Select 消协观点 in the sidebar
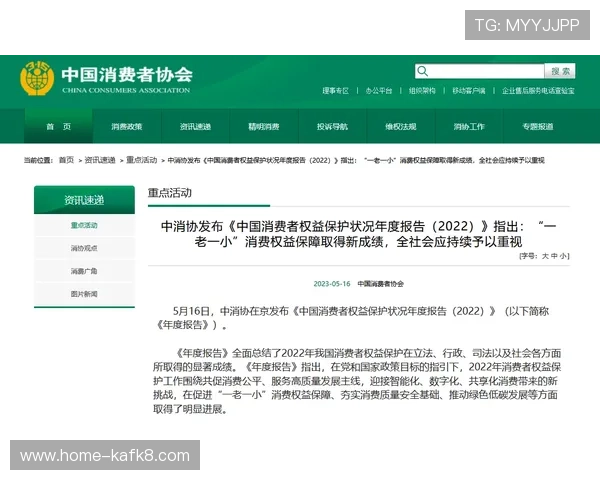 [84, 248]
